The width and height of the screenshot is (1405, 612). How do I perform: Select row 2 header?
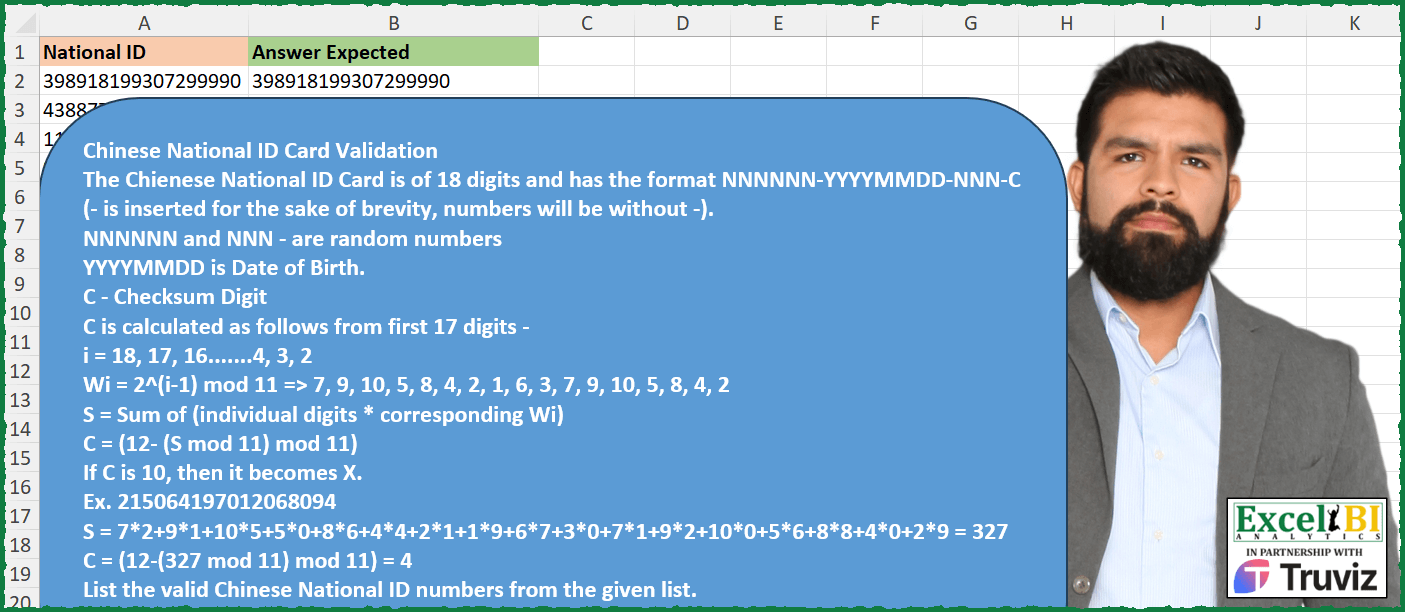tap(22, 80)
